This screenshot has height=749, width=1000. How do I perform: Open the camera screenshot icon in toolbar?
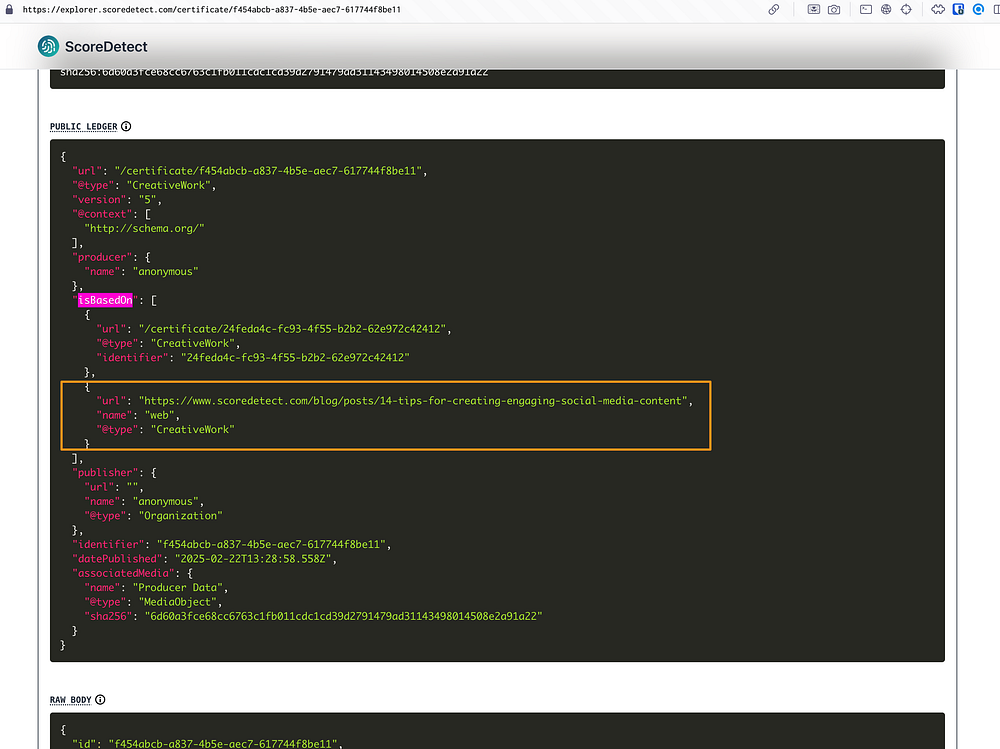click(x=834, y=10)
